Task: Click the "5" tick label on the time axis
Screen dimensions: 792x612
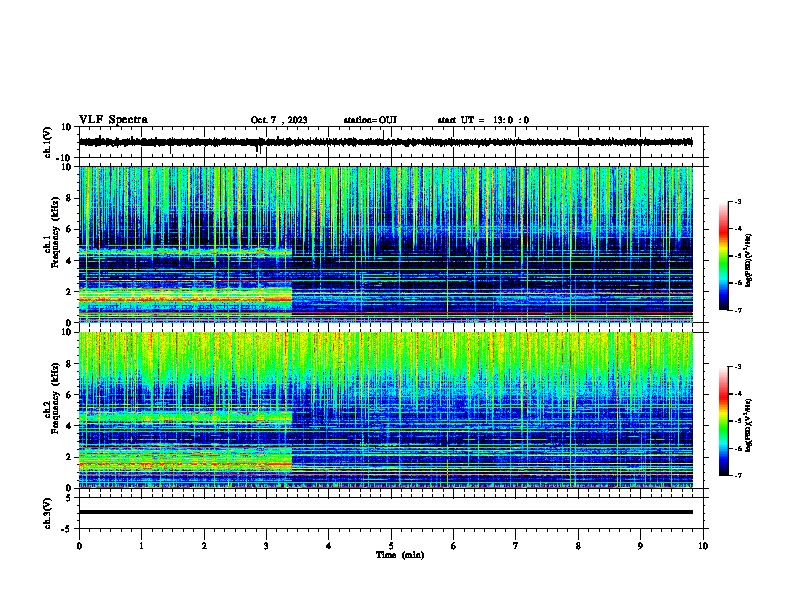Action: coord(391,546)
